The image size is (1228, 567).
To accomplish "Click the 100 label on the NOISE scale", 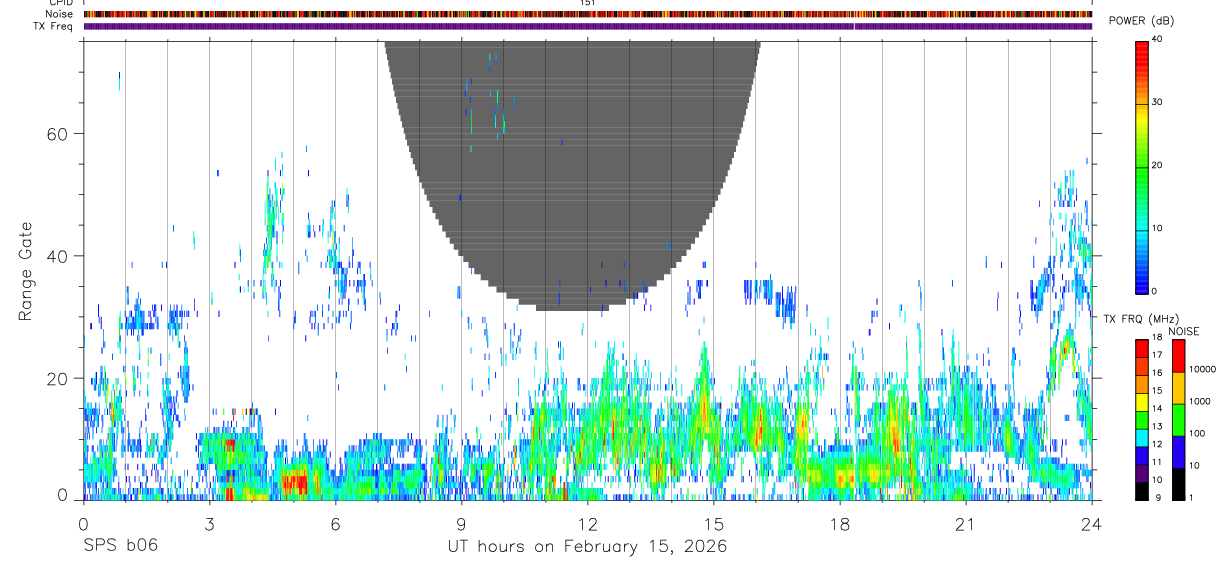I will click(1198, 433).
